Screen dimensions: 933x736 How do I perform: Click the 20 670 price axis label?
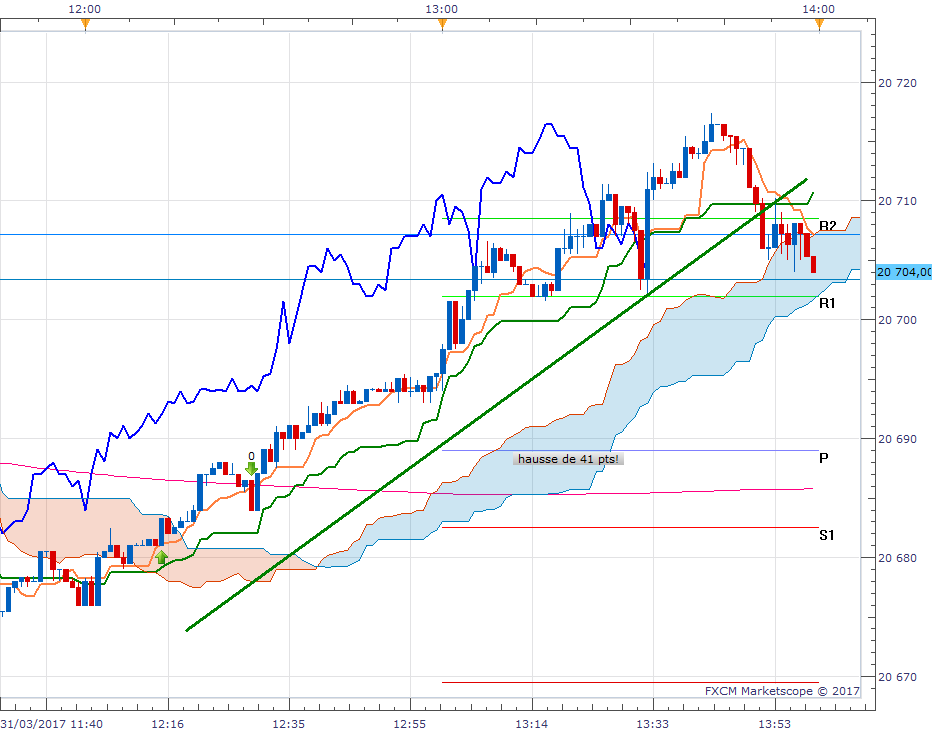point(897,677)
